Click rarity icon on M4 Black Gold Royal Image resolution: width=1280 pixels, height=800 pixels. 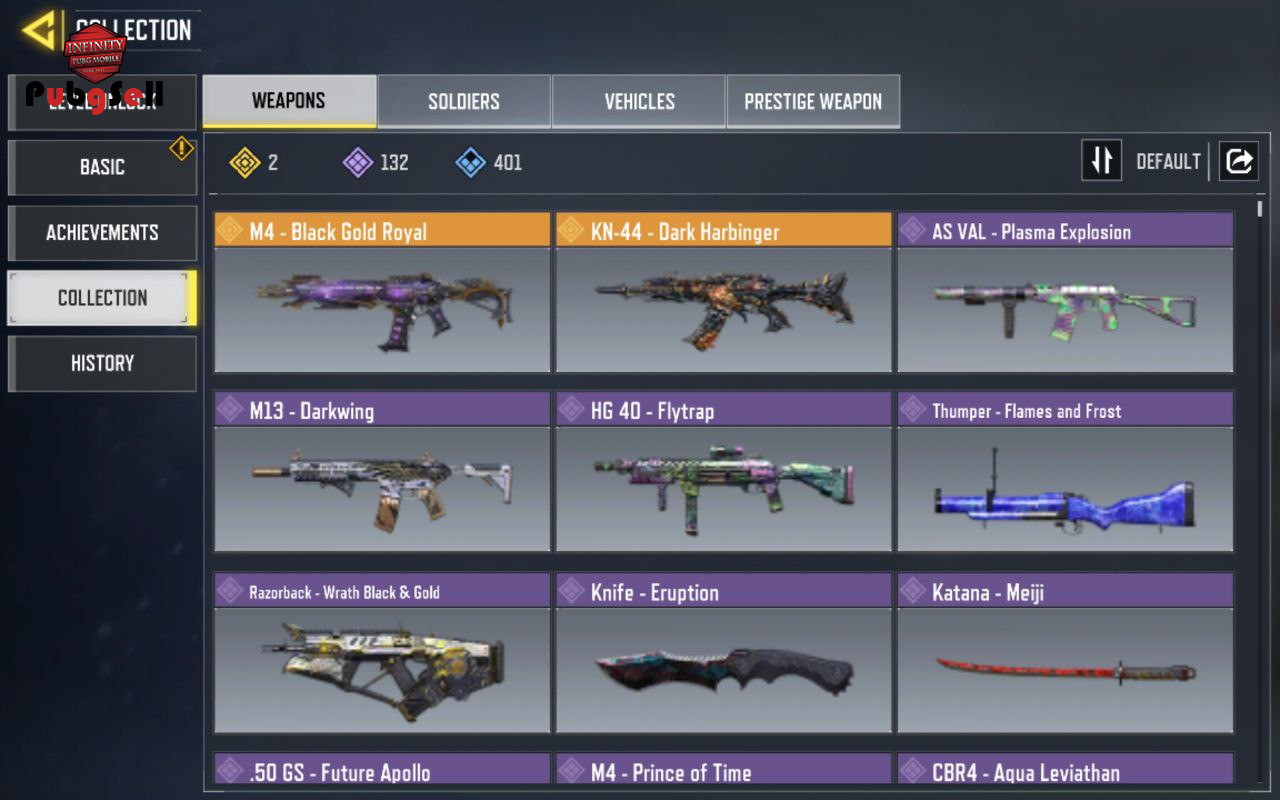click(x=231, y=231)
